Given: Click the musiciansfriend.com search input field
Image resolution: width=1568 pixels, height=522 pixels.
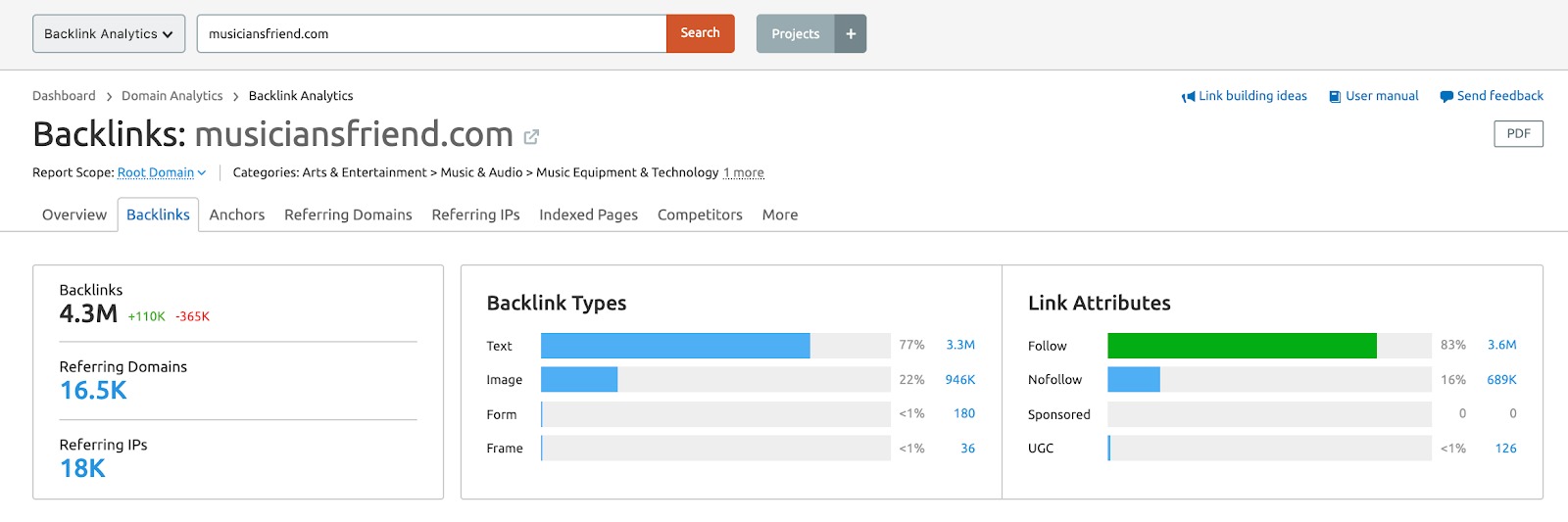Looking at the screenshot, I should pos(432,33).
